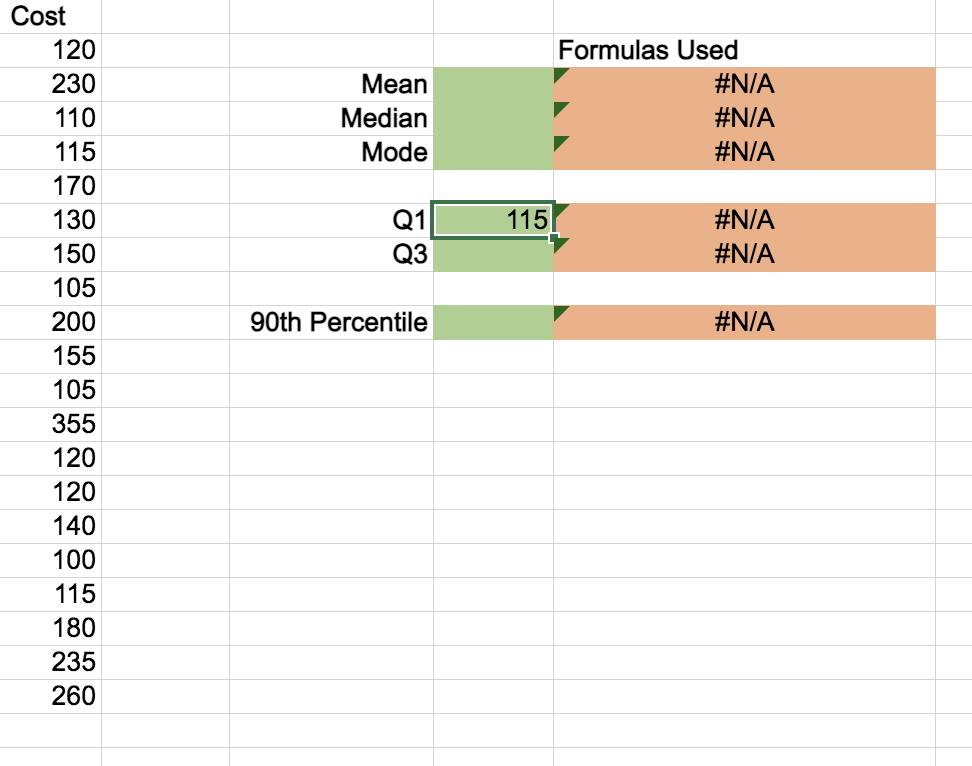This screenshot has width=972, height=766.
Task: Select the cell with cost value 230
Action: [x=50, y=84]
